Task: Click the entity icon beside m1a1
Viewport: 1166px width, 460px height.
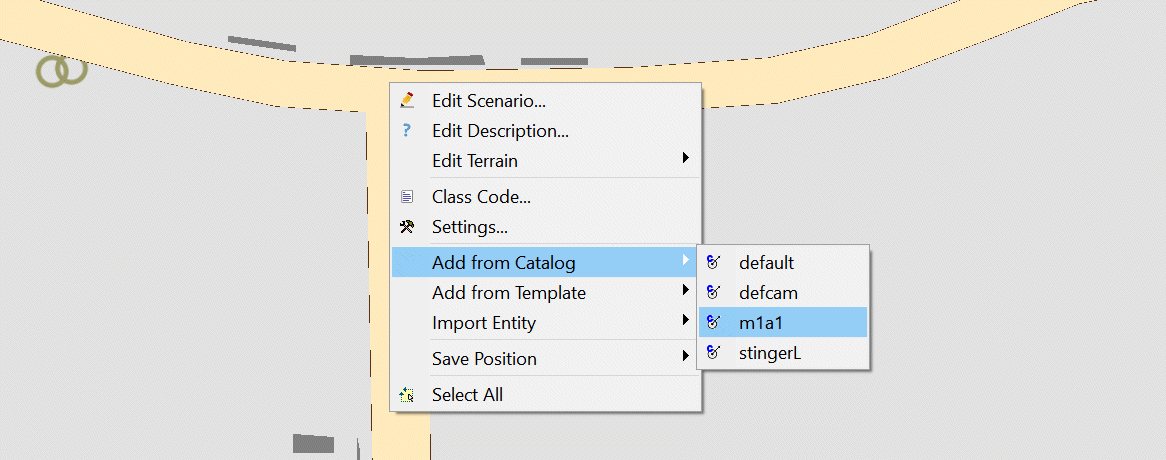Action: tap(713, 322)
